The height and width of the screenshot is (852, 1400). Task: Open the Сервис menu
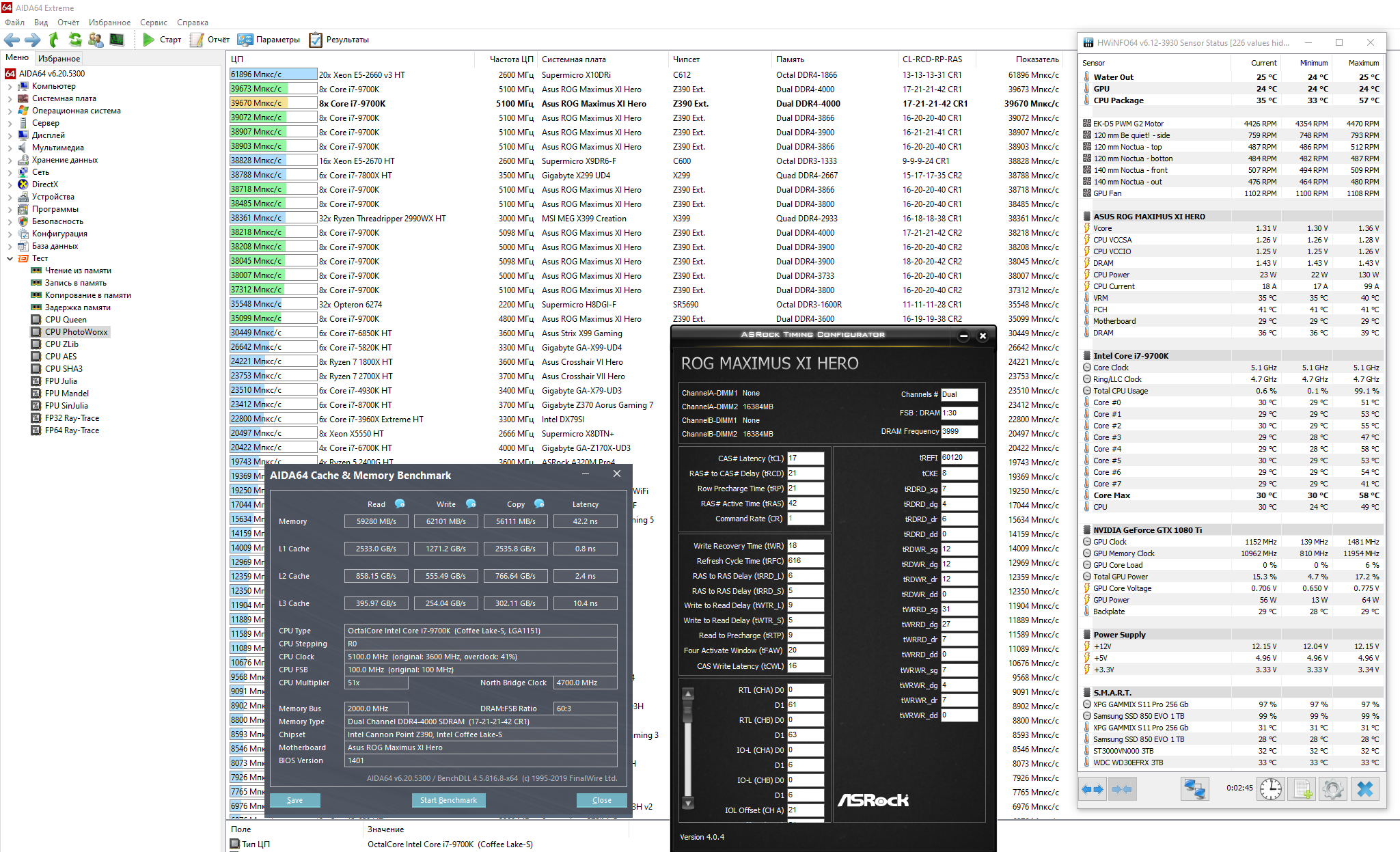point(153,23)
